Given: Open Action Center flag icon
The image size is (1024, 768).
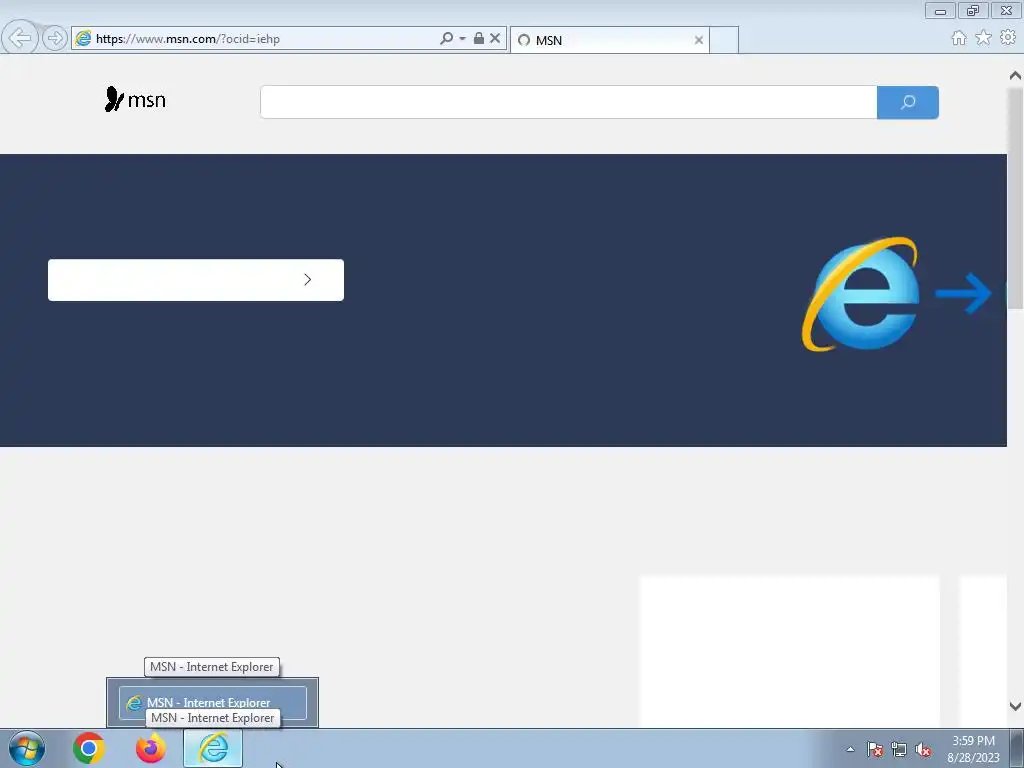Looking at the screenshot, I should pos(874,749).
